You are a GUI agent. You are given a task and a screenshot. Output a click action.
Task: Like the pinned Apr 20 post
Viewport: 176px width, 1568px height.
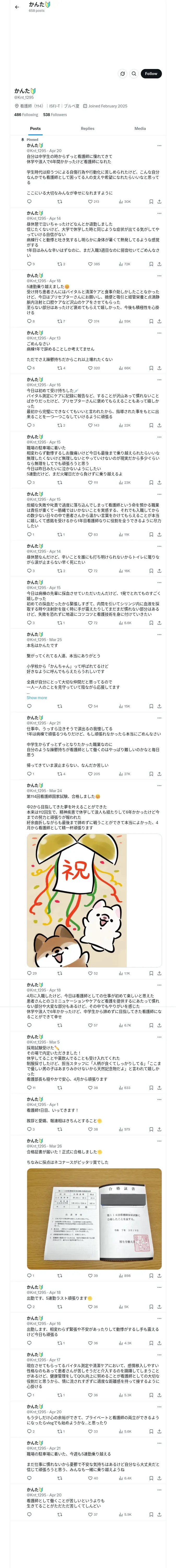click(x=93, y=201)
